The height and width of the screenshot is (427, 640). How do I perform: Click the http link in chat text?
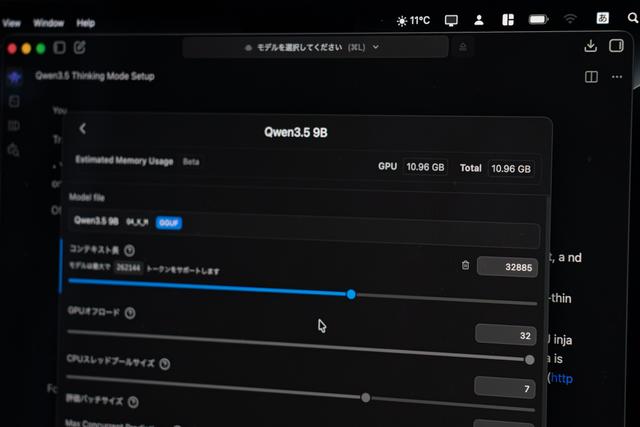pos(562,378)
